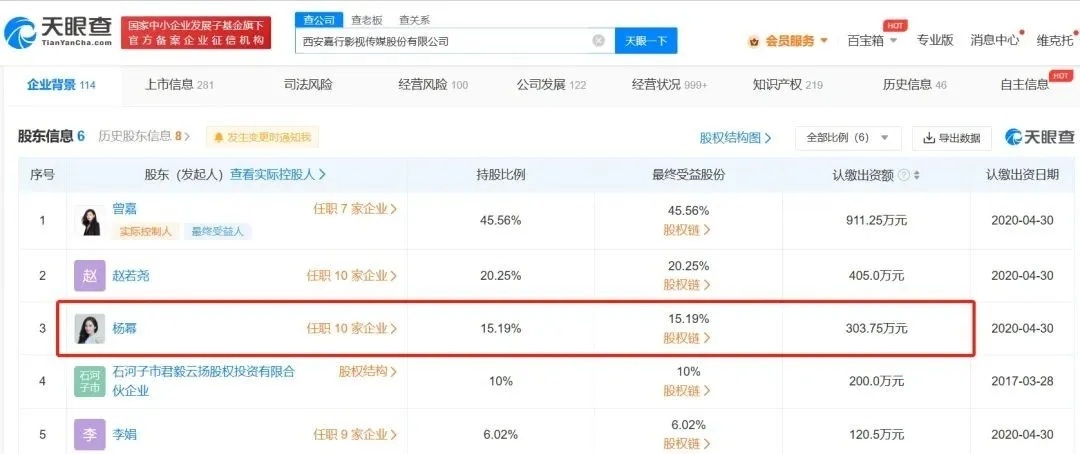Click the company name search input field
Image resolution: width=1080 pixels, height=454 pixels.
tap(444, 41)
